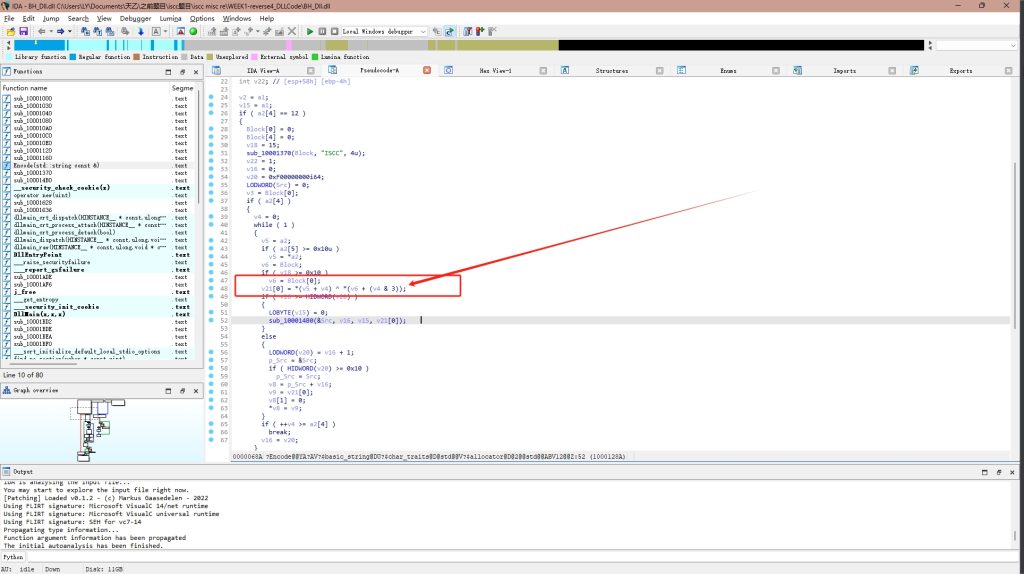Pause the debugger process
This screenshot has height=574, width=1024.
click(322, 31)
